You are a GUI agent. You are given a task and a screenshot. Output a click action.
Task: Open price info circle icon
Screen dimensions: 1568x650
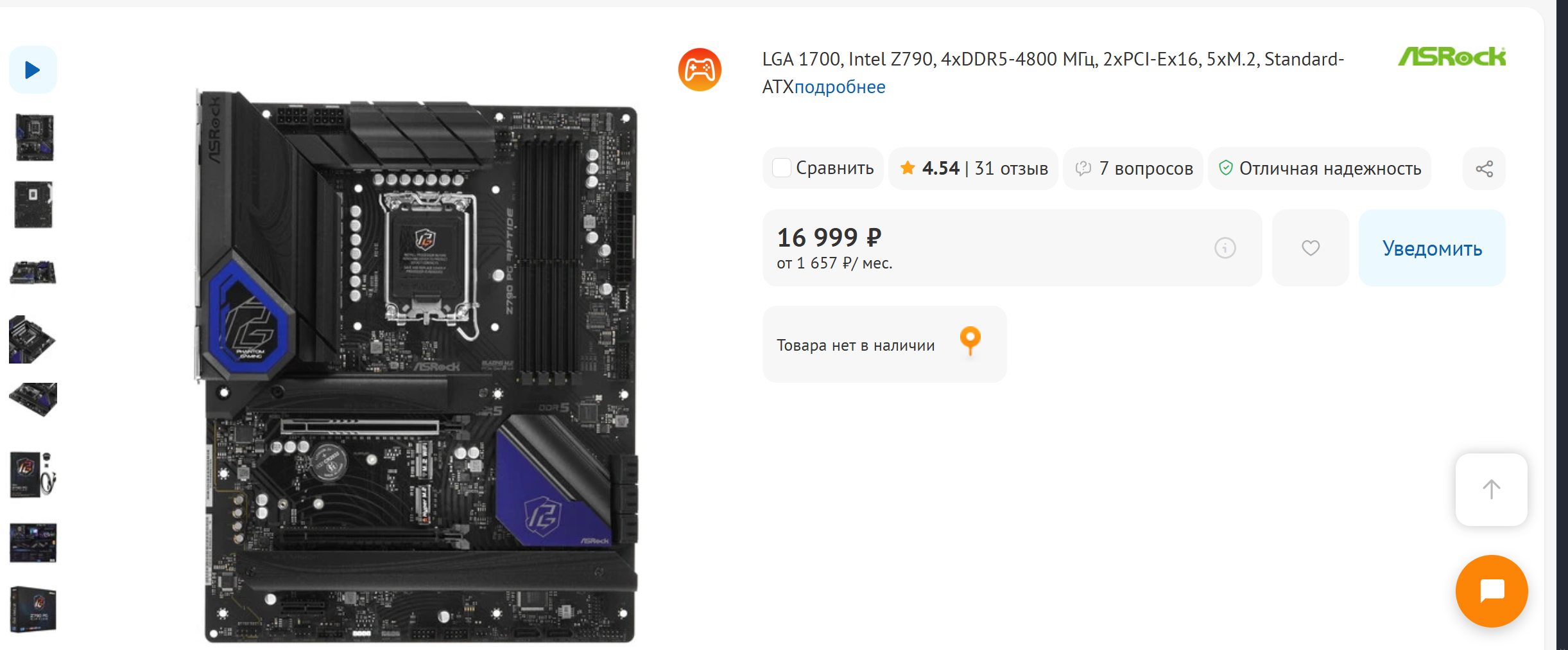click(1225, 248)
